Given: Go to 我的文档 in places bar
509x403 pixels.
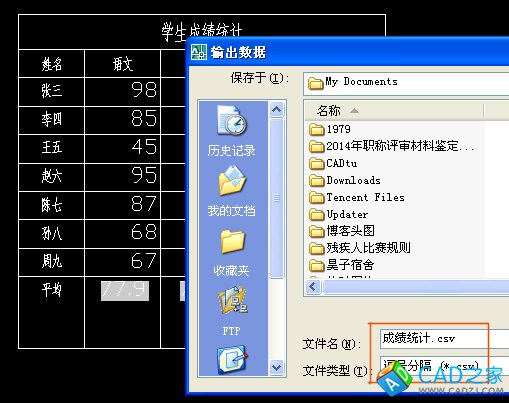Looking at the screenshot, I should (x=232, y=191).
